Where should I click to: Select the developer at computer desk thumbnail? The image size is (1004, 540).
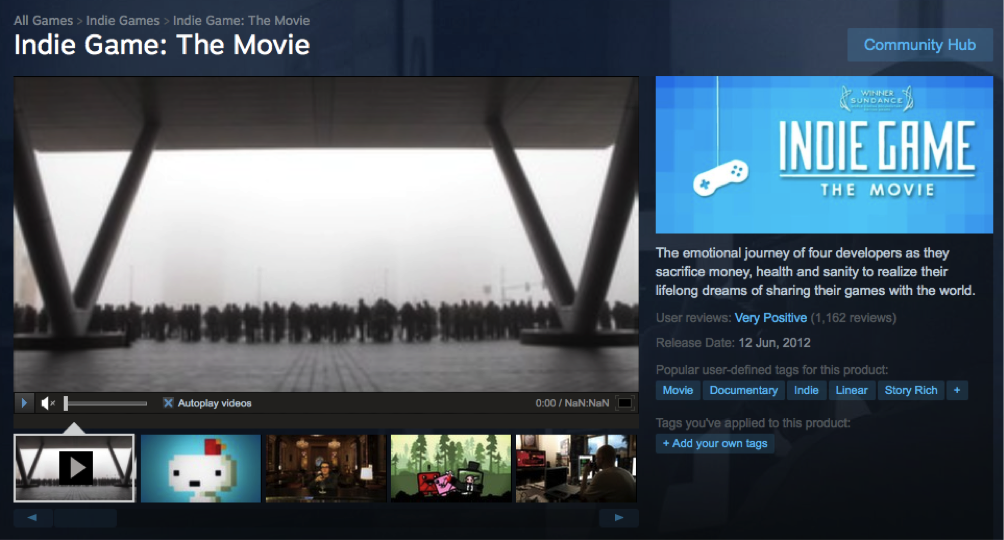(576, 468)
